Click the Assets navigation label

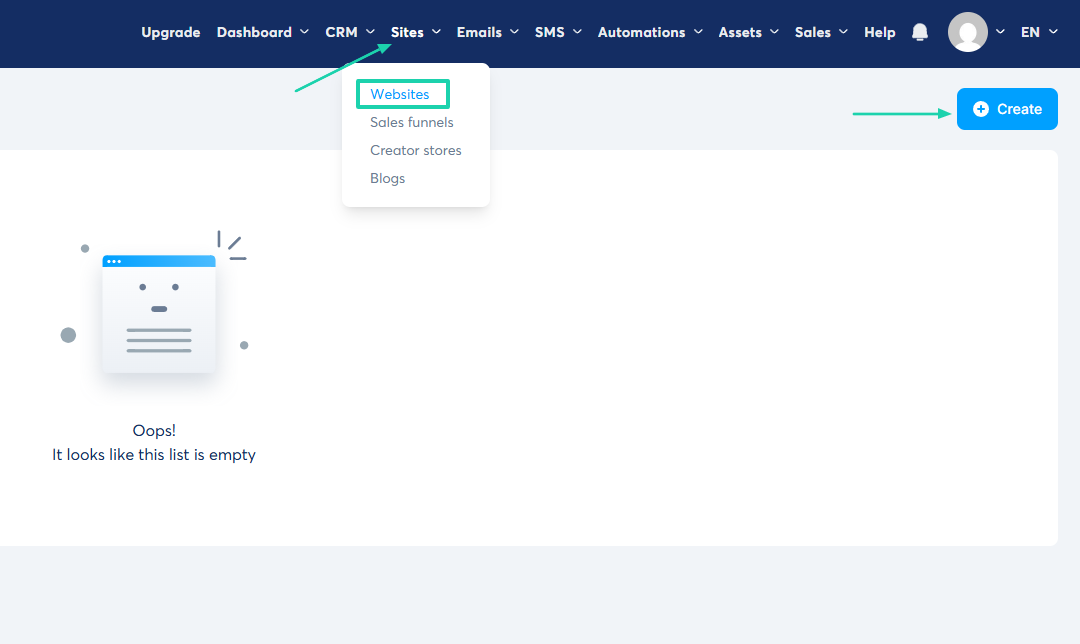(x=740, y=32)
